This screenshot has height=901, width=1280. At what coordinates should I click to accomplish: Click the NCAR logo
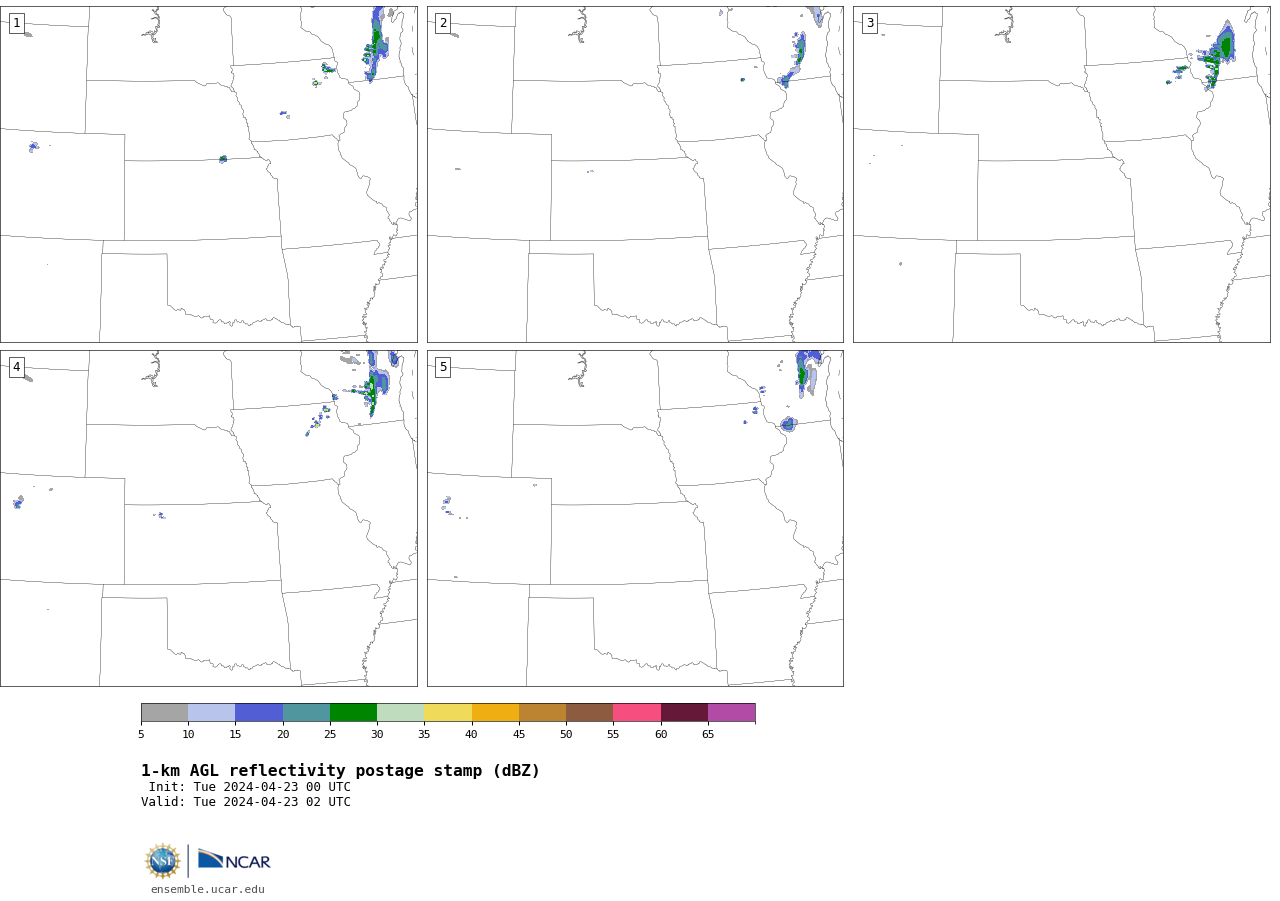click(x=234, y=860)
